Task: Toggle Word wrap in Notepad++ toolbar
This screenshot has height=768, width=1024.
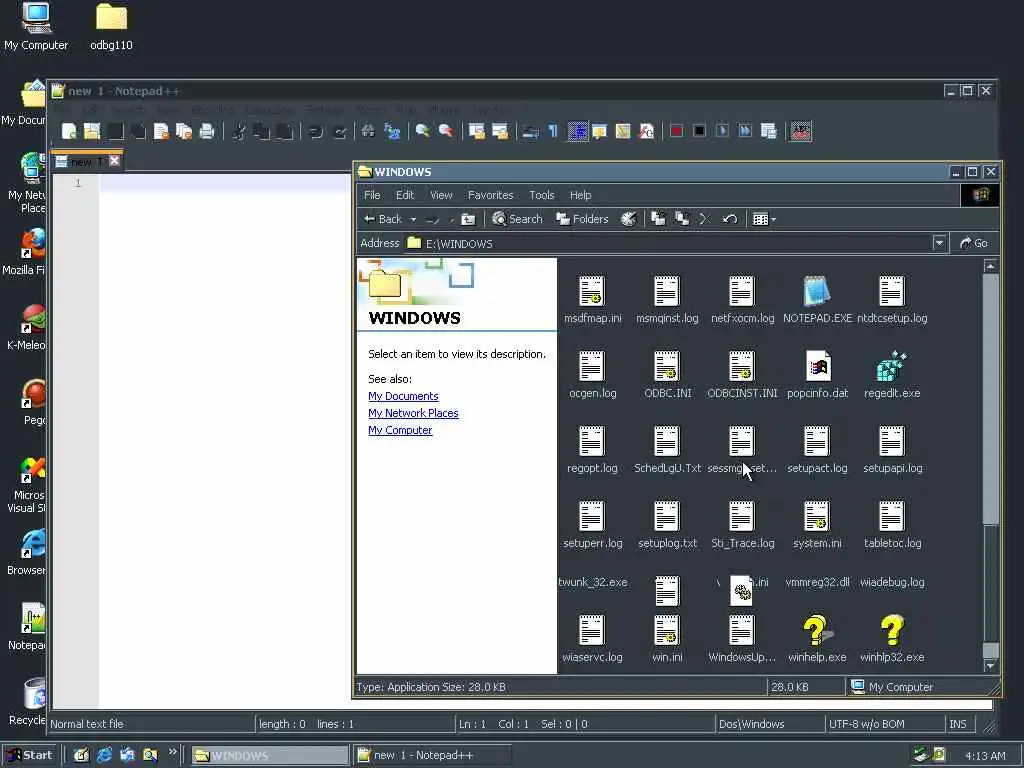Action: (x=530, y=131)
